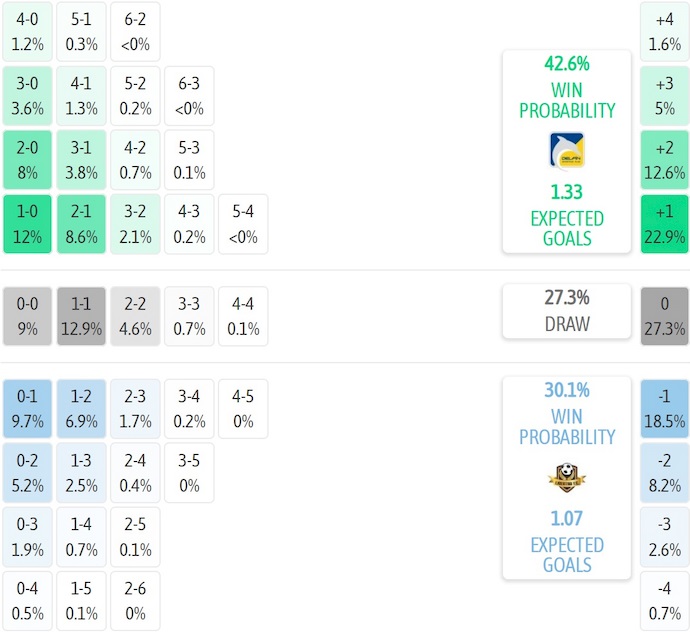This screenshot has width=690, height=632.
Task: Select the 1-0 score cell
Action: pyautogui.click(x=28, y=225)
